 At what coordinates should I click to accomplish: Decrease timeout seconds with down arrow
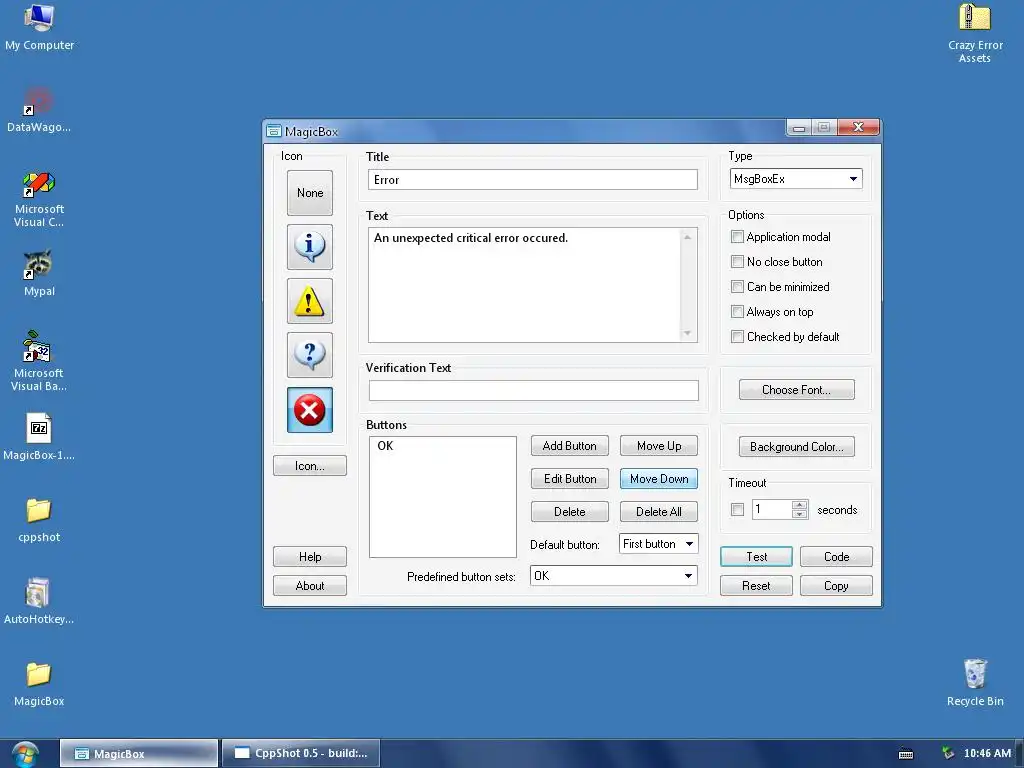[x=799, y=514]
